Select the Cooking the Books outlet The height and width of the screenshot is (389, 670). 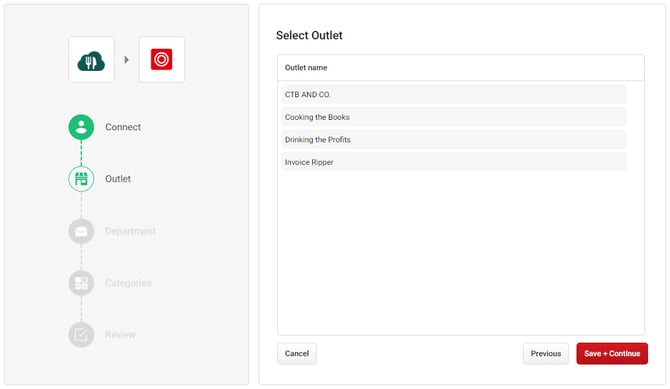[x=453, y=117]
